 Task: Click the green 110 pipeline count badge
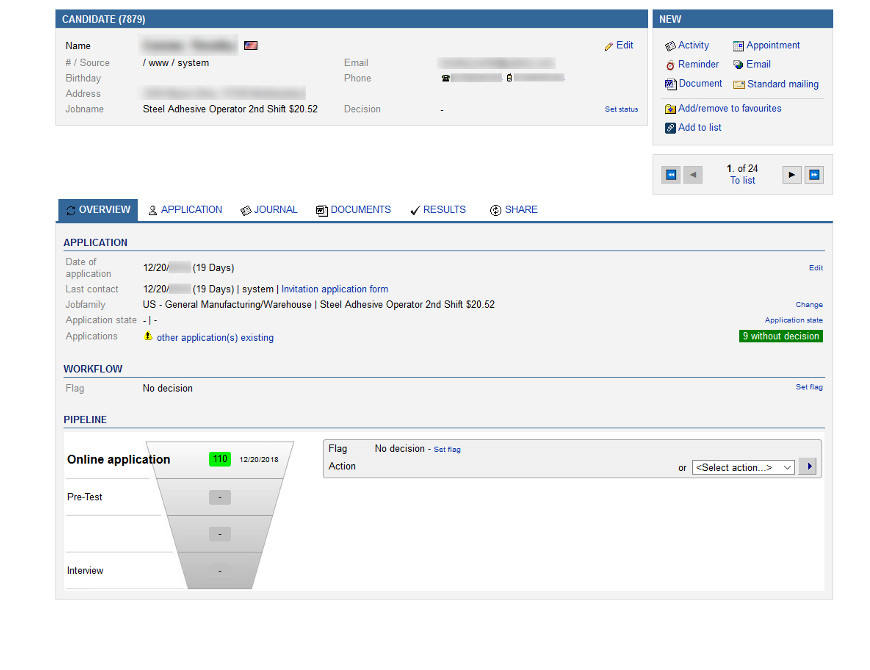click(x=220, y=459)
